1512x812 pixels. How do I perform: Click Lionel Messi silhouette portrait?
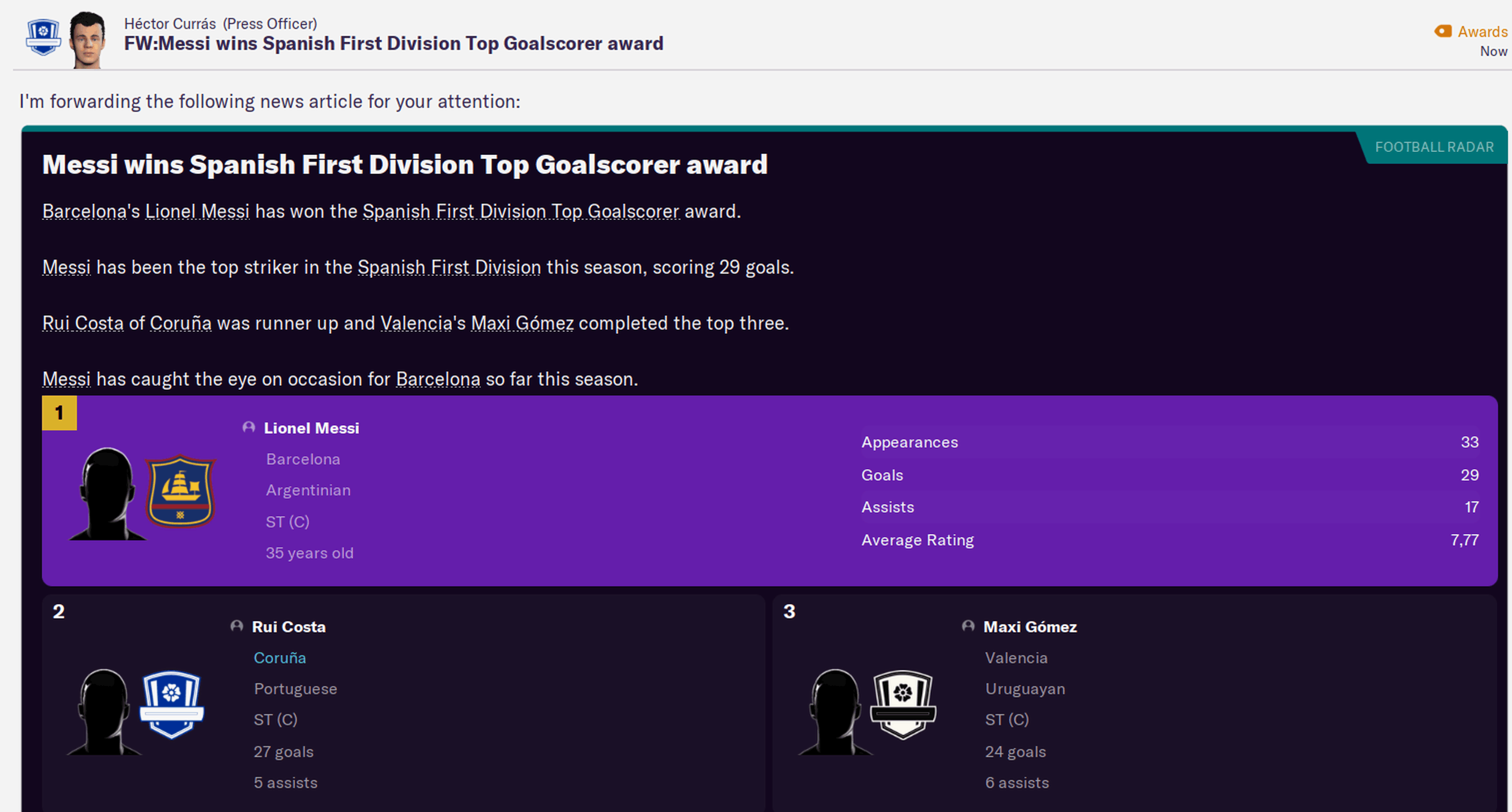point(107,494)
